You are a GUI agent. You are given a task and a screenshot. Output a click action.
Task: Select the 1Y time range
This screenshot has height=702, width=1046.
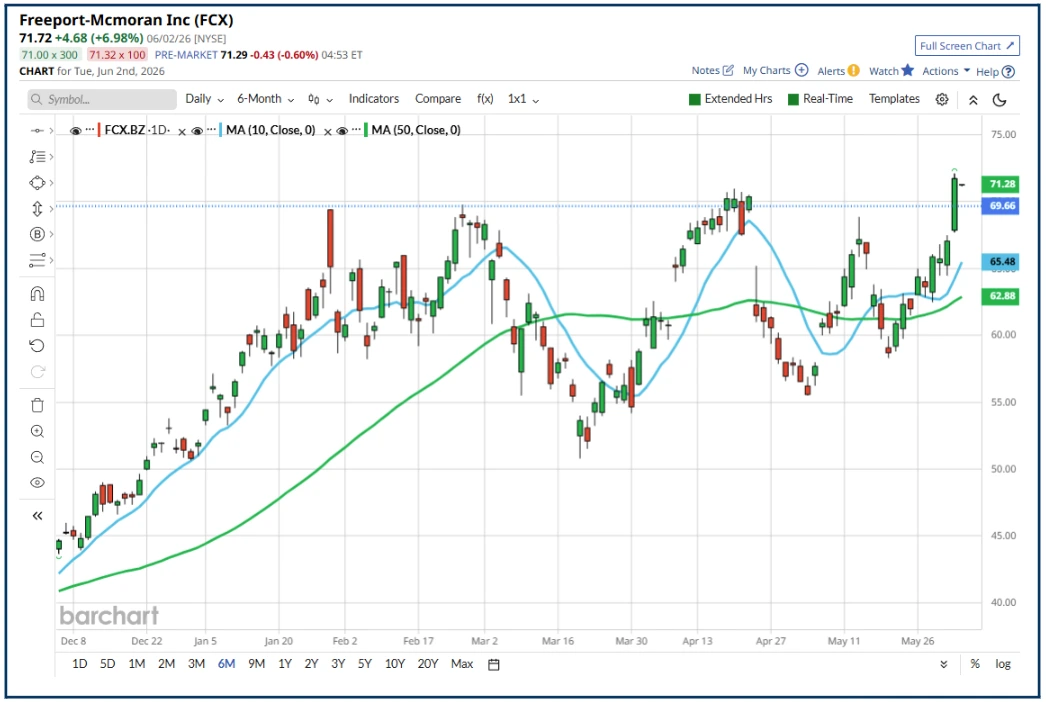coord(285,664)
